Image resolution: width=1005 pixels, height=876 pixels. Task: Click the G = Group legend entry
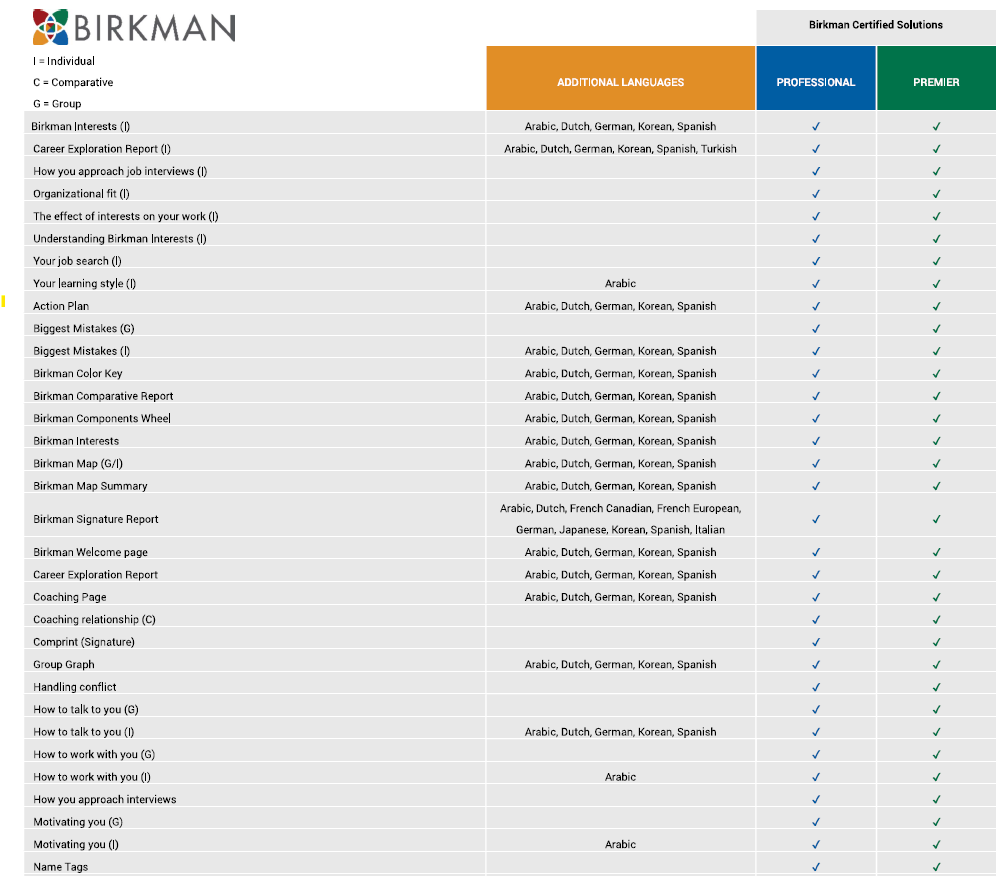point(57,104)
